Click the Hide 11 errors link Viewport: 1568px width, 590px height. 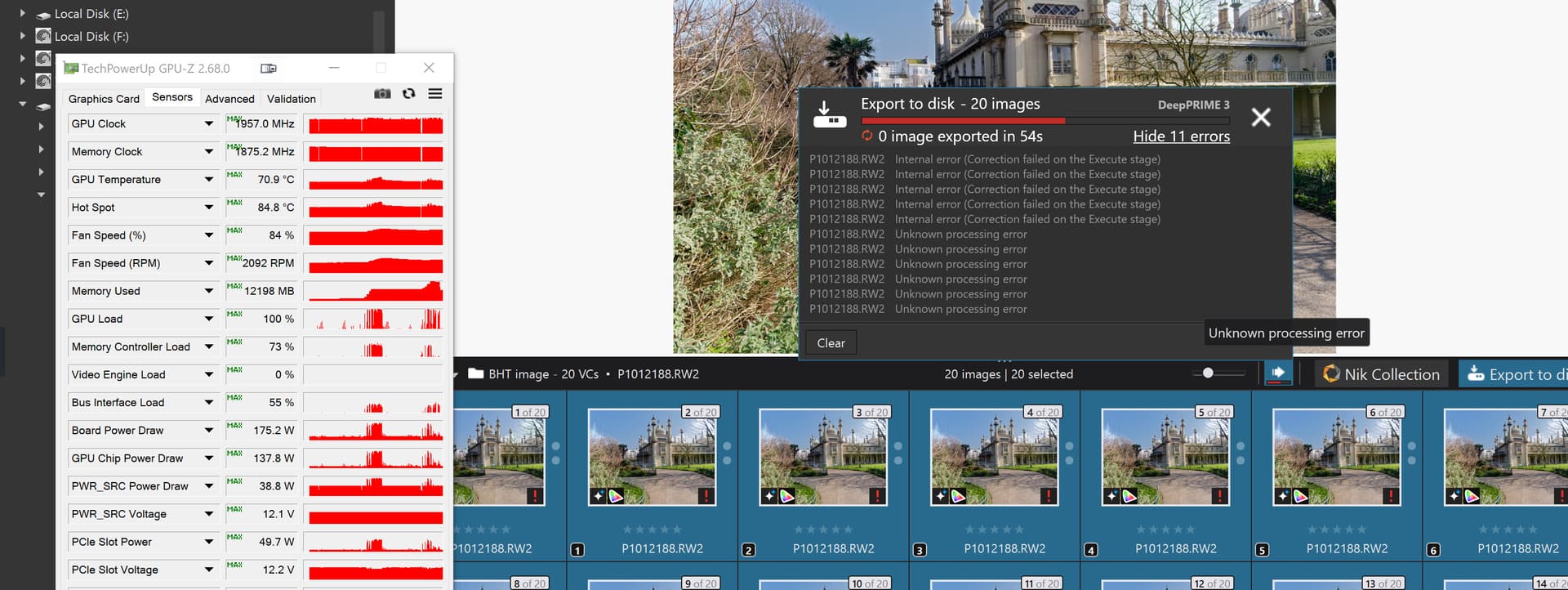click(1181, 136)
